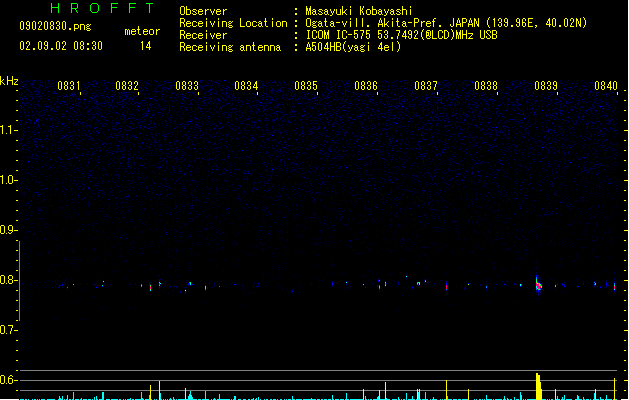The width and height of the screenshot is (629, 400).
Task: Click the strong meteor echo near 0839
Action: point(538,284)
